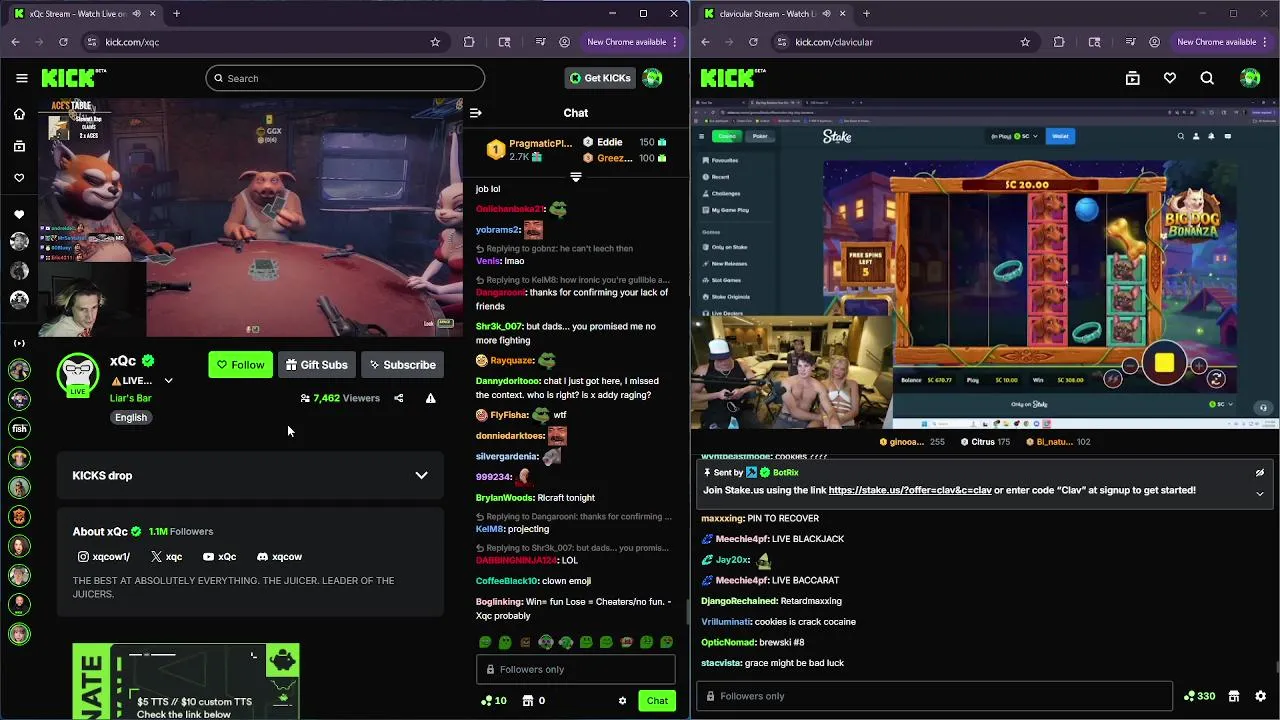Reload the kick.com/clavicular page
This screenshot has height=720, width=1280.
(753, 42)
